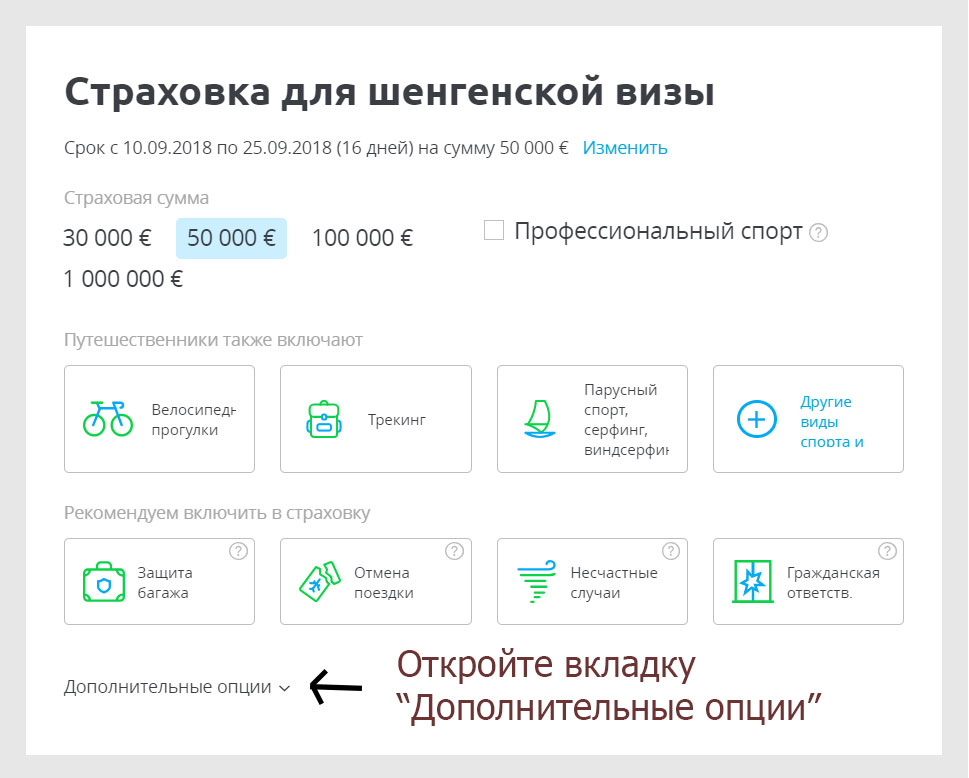Click text Путешественники также включают
Screen dimensions: 969x778
[213, 340]
